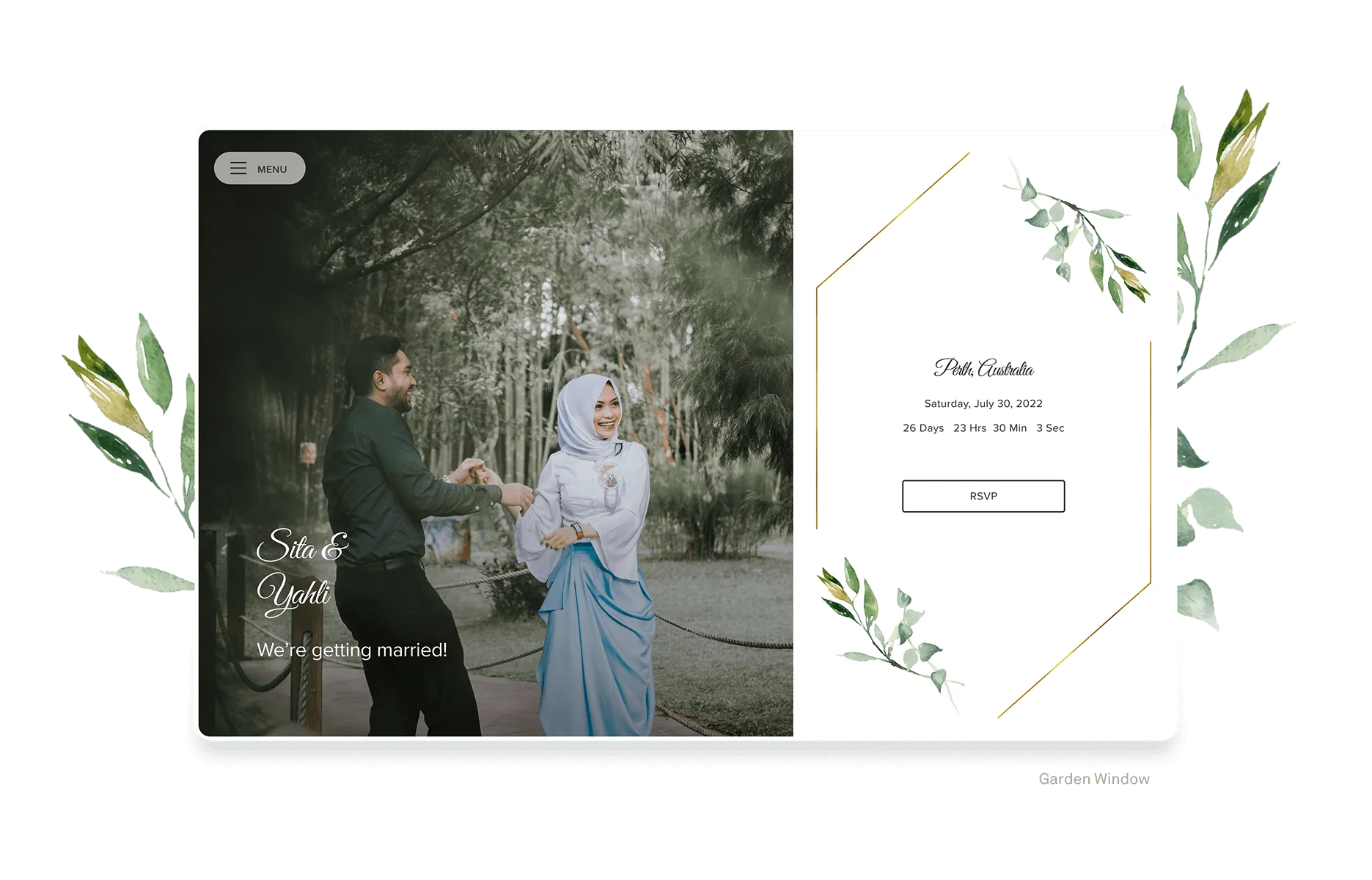The height and width of the screenshot is (880, 1372).
Task: Open the MENU button
Action: click(260, 168)
